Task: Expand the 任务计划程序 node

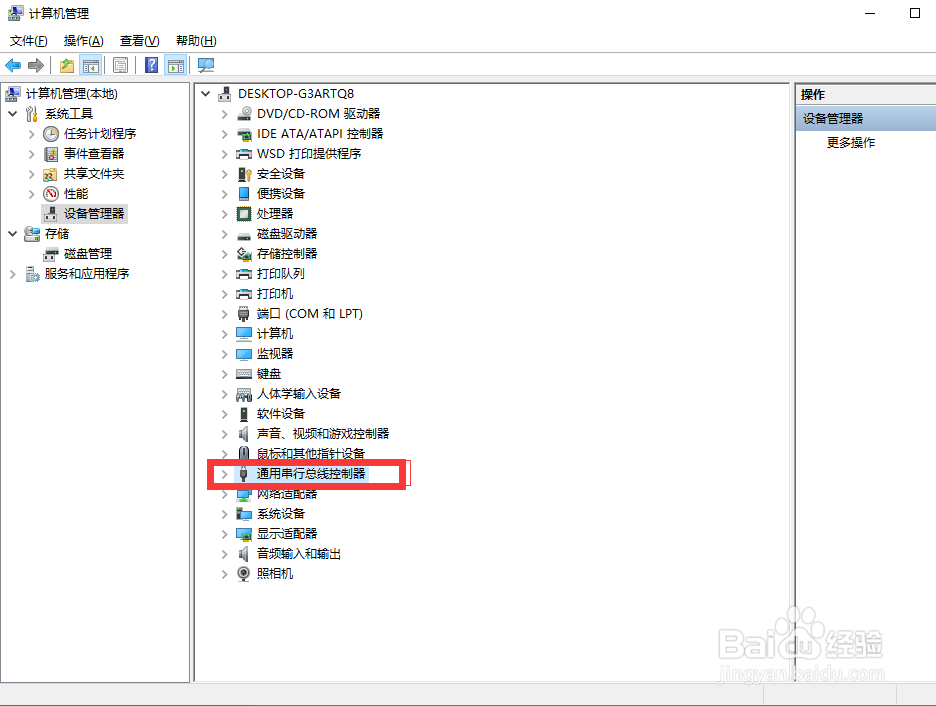Action: pos(32,134)
